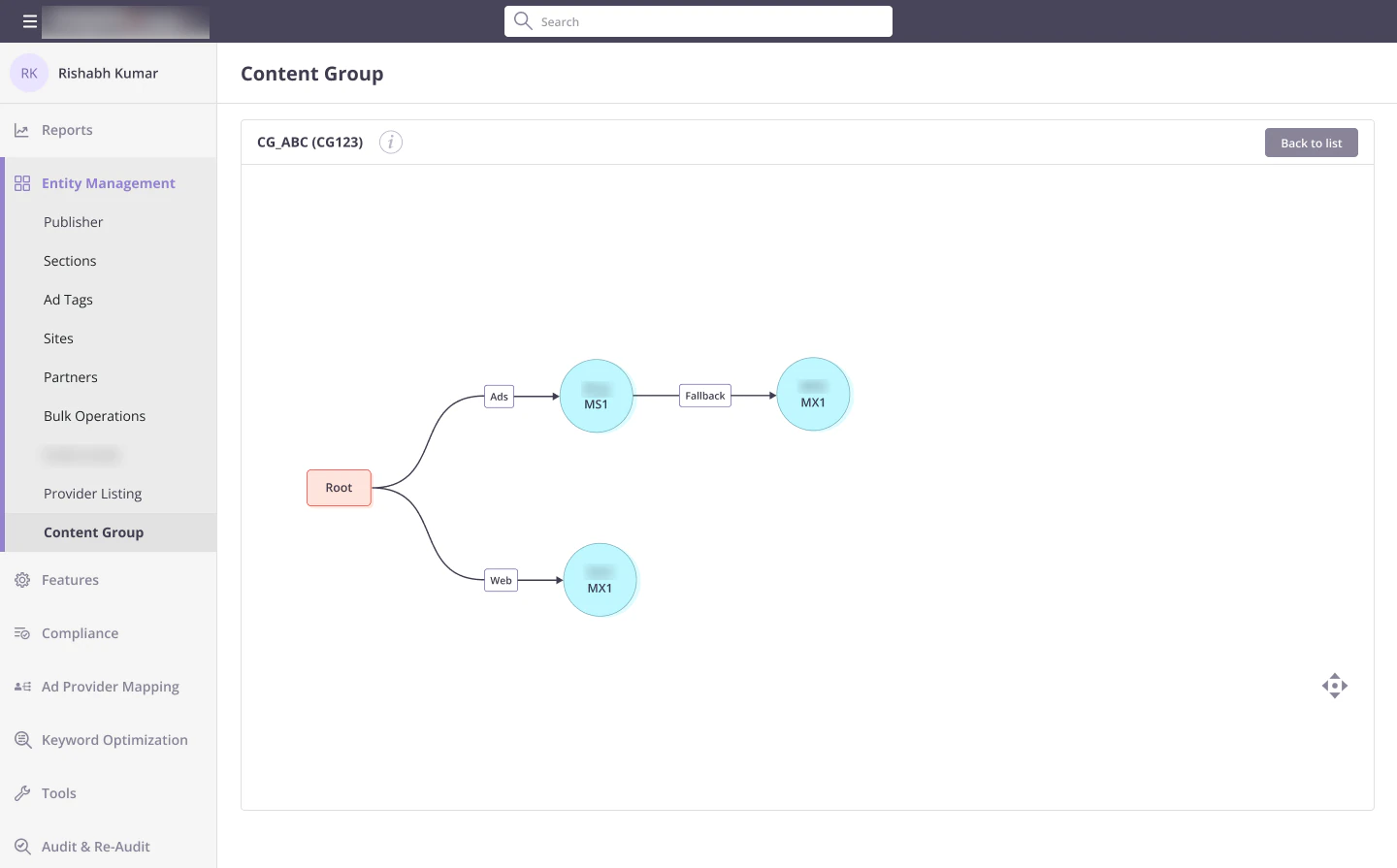This screenshot has height=868, width=1397.
Task: Click the Ads edge label
Action: [499, 397]
